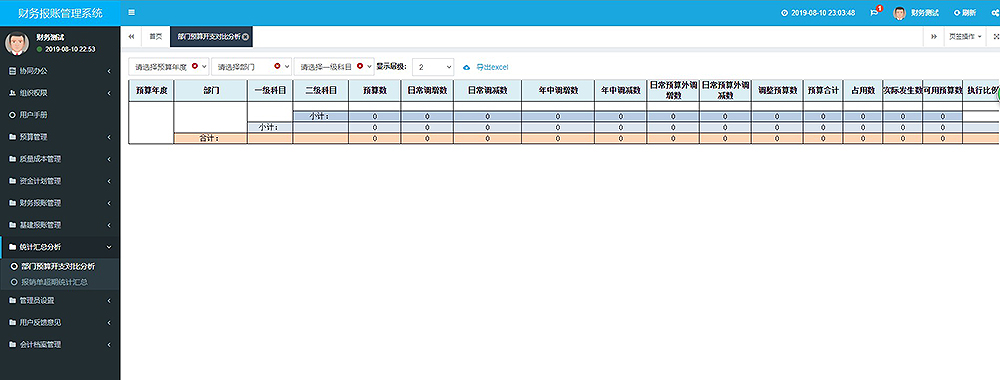
Task: Click the share icon in top bar
Action: click(995, 13)
